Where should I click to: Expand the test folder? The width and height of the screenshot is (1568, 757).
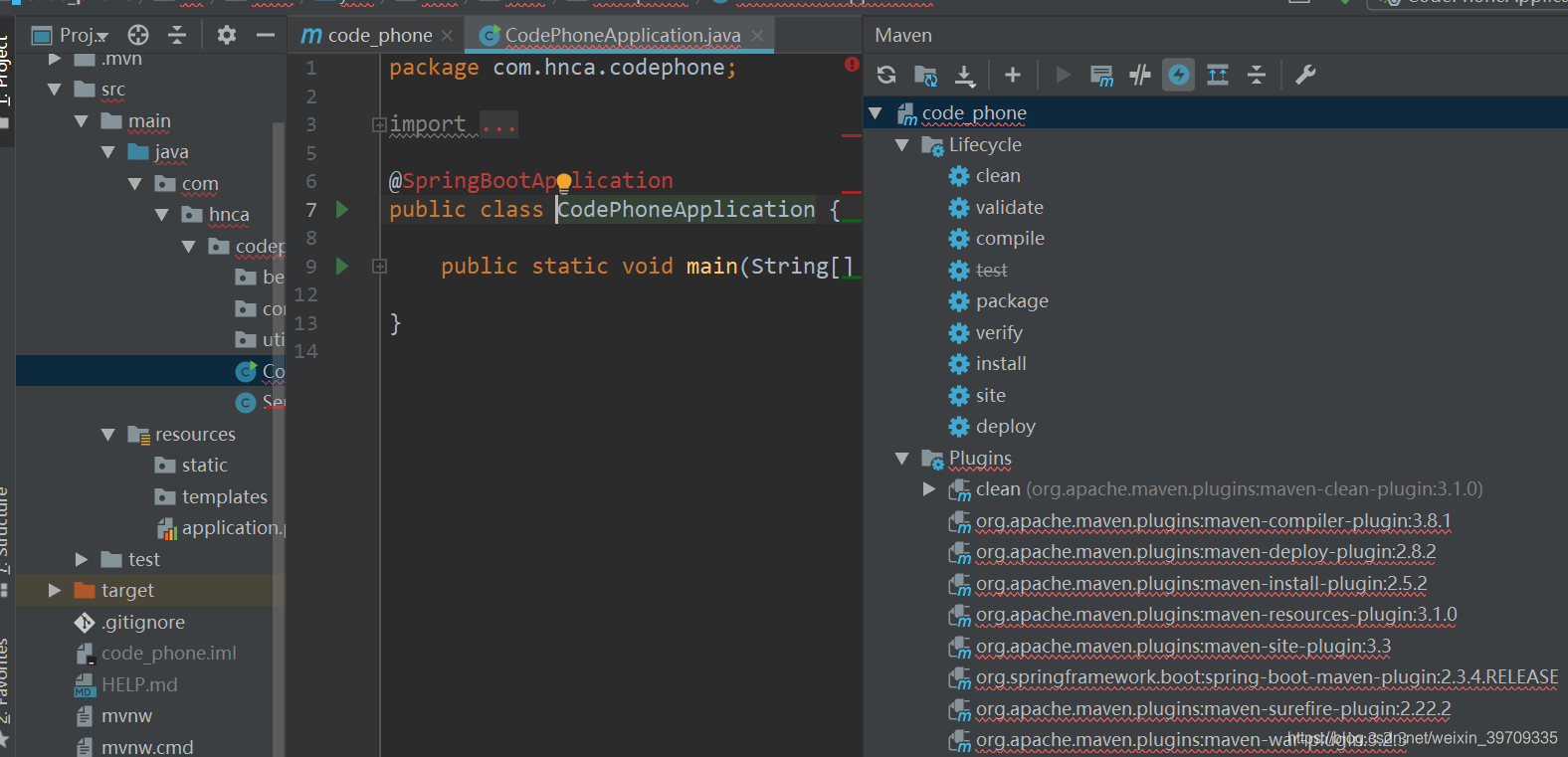[81, 560]
